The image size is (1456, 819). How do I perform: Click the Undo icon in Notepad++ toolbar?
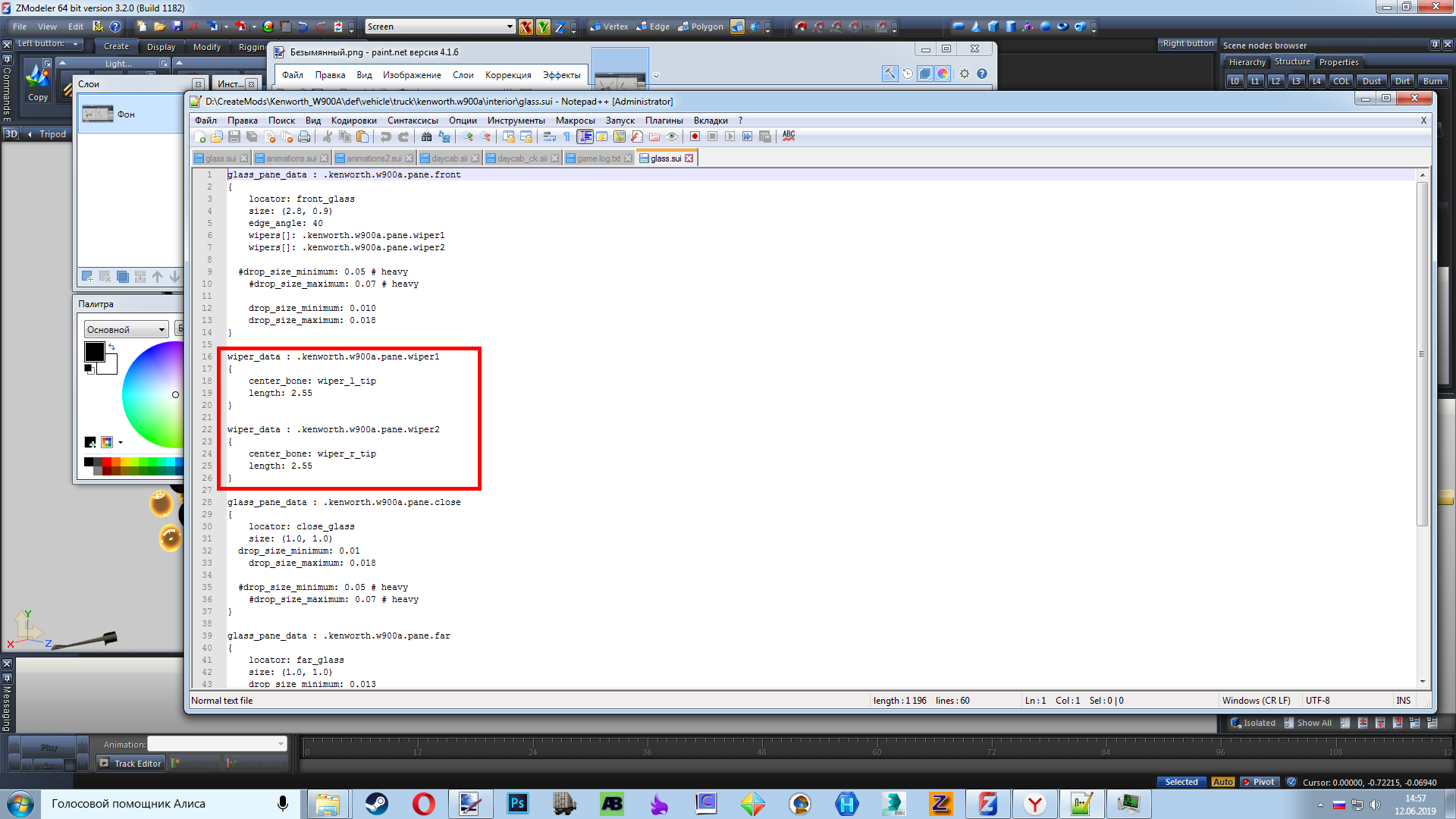[x=385, y=136]
